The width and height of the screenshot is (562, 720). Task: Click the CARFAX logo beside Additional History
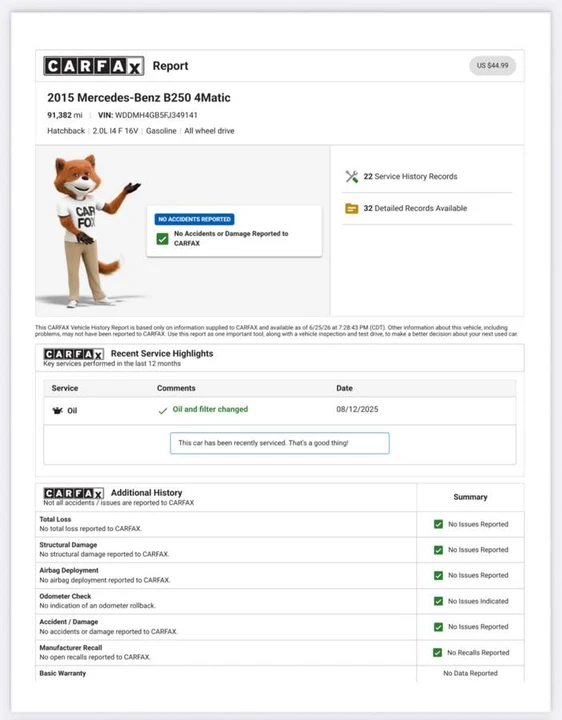click(x=73, y=493)
